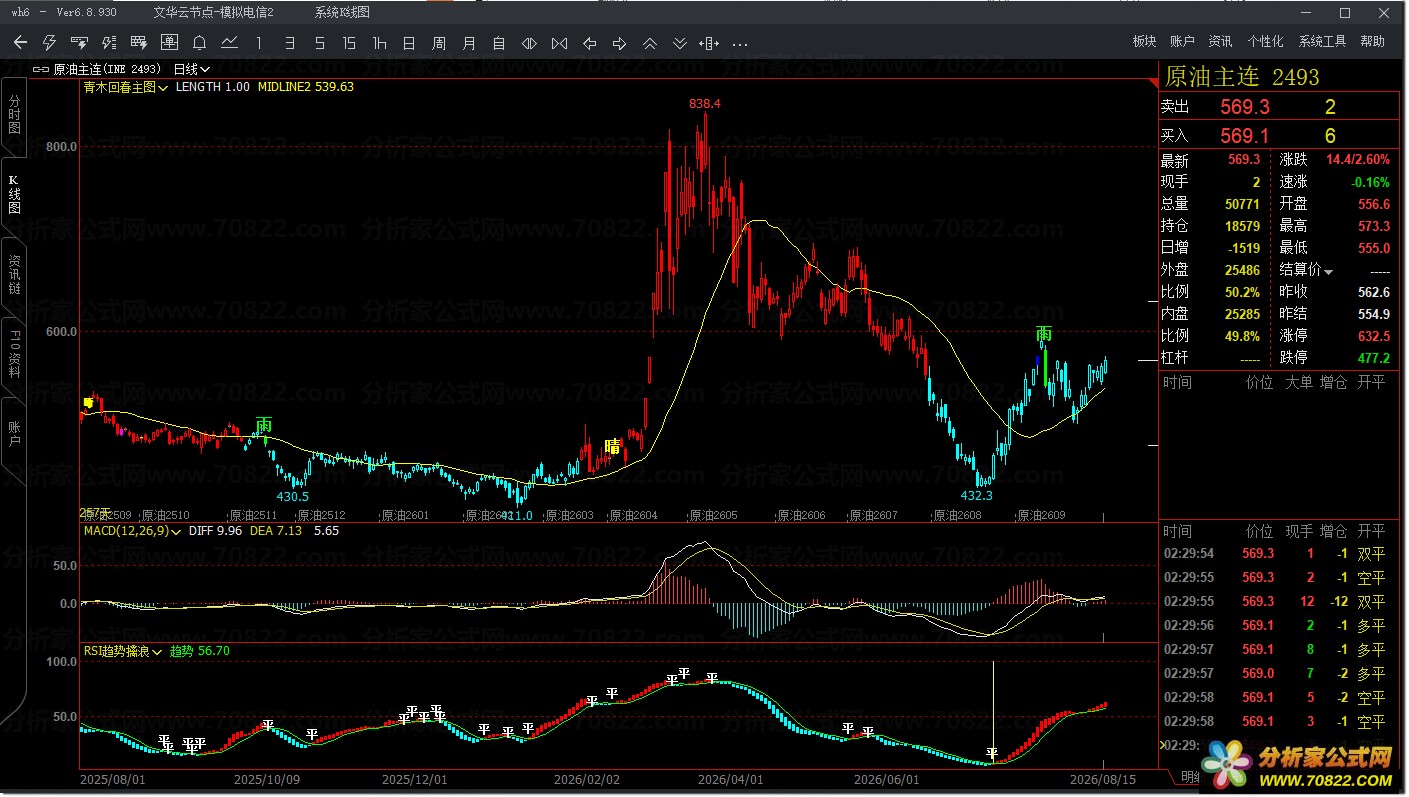The width and height of the screenshot is (1409, 797).
Task: Open the F10资料 side tab
Action: (14, 353)
